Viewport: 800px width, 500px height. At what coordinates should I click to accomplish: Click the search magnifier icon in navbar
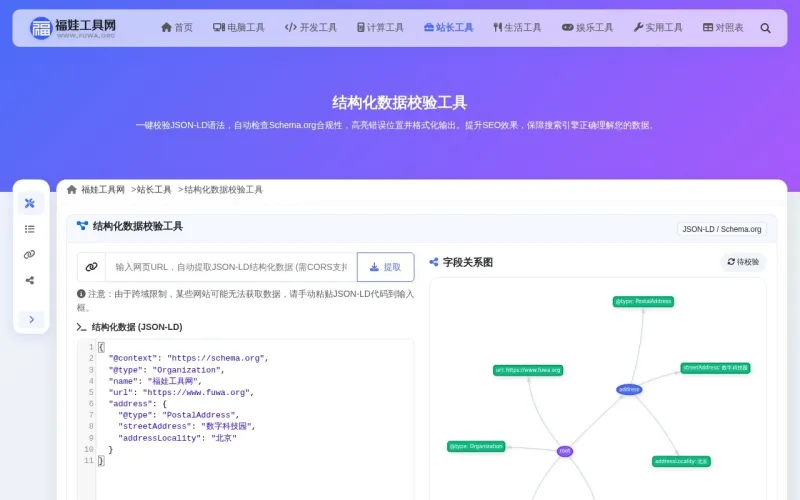tap(765, 28)
